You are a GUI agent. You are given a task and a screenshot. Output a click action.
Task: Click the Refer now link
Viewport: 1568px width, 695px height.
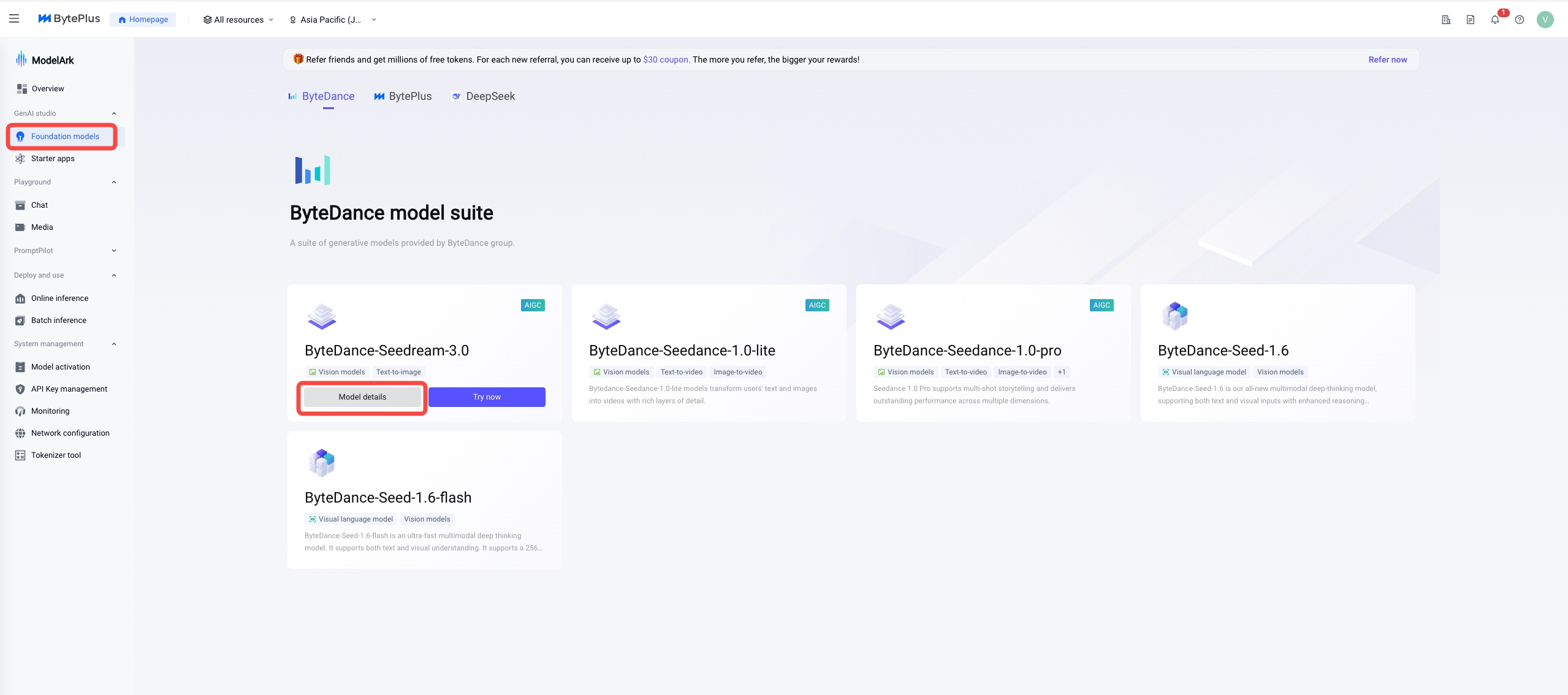[x=1388, y=59]
